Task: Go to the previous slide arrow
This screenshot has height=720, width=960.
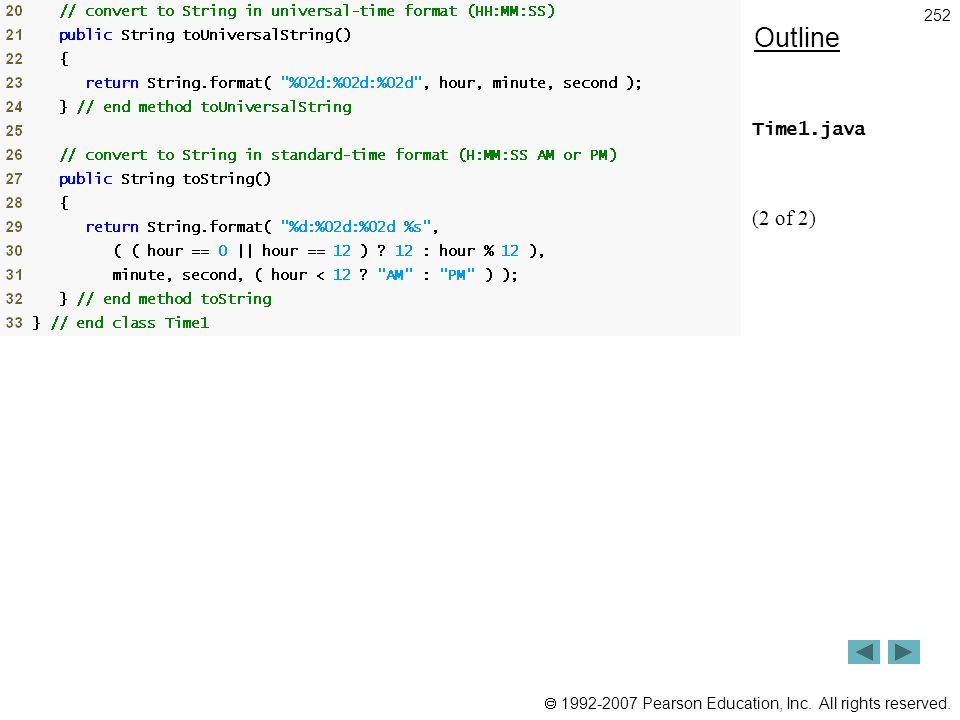Action: pyautogui.click(x=863, y=652)
